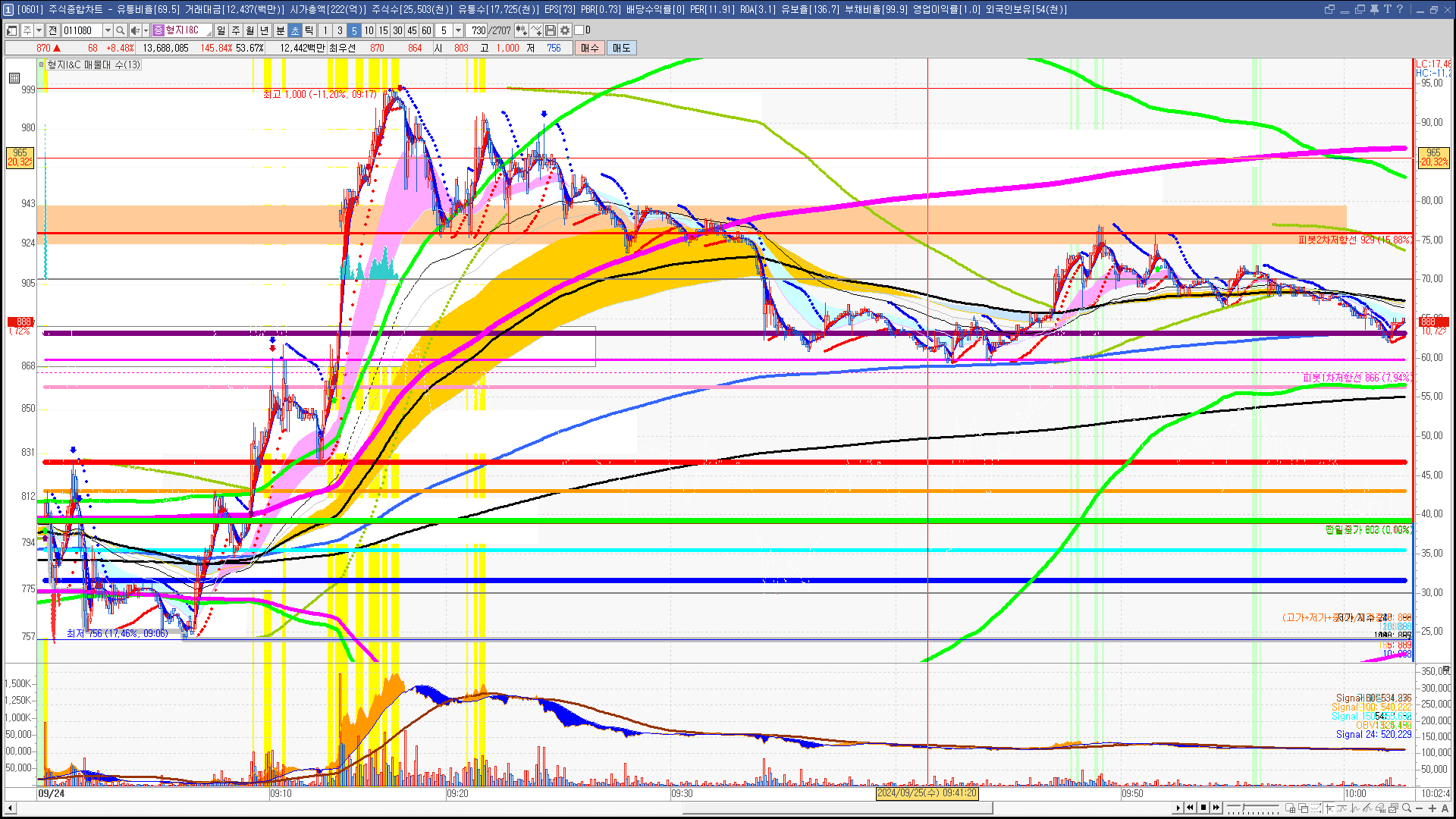The height and width of the screenshot is (819, 1456).
Task: Select the 10 minute interval tab
Action: [369, 30]
